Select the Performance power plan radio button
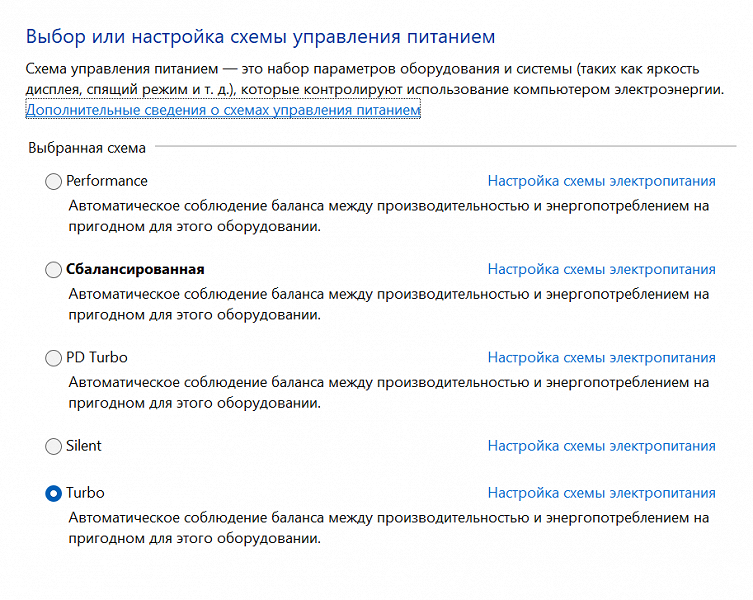The image size is (753, 600). coord(53,182)
